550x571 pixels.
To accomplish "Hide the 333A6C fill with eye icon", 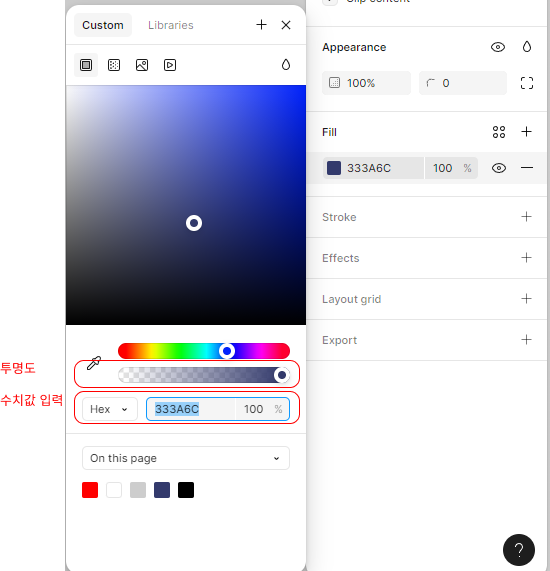I will pos(499,168).
